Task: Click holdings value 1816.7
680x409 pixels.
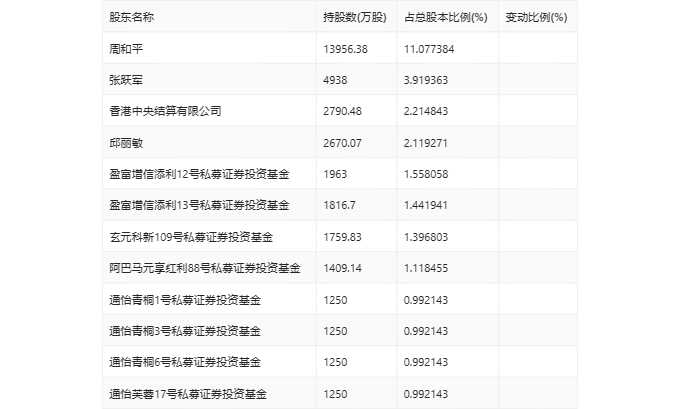Action: pos(340,205)
